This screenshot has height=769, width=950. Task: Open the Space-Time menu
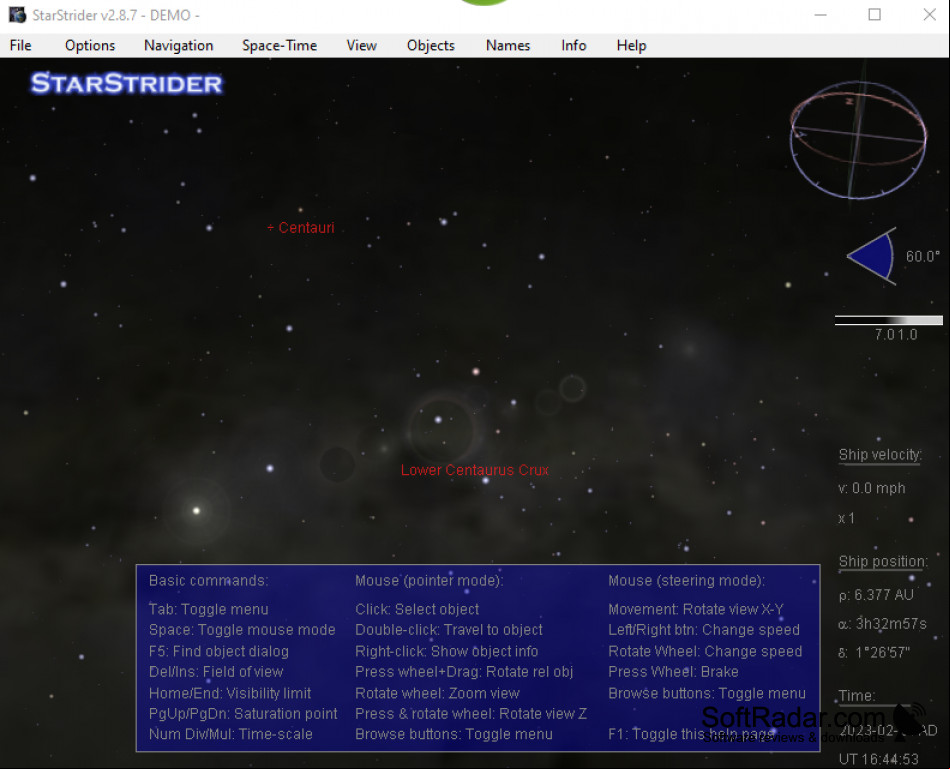(x=279, y=45)
